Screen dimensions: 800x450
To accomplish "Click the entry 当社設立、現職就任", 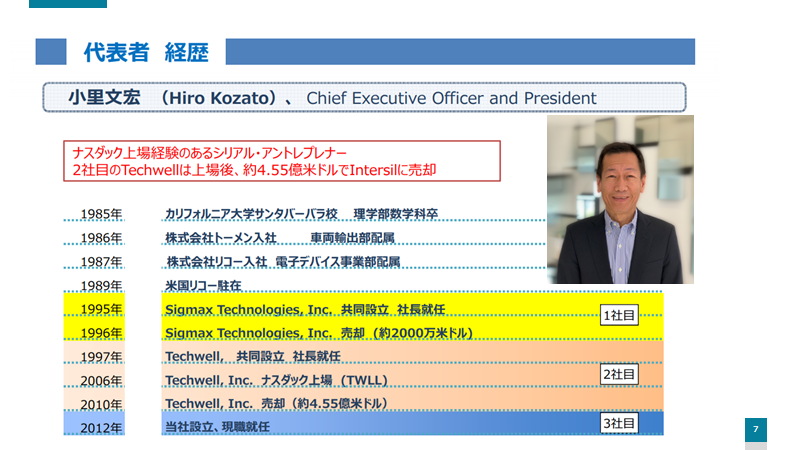I will (217, 427).
